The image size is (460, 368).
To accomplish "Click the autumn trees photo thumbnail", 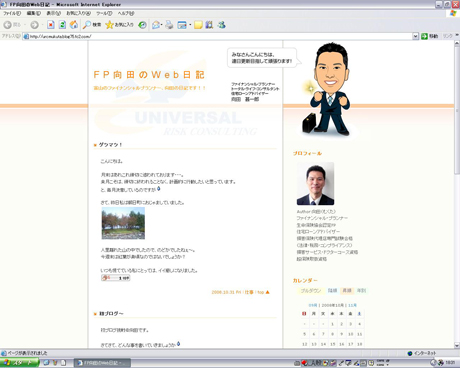I will point(123,223).
